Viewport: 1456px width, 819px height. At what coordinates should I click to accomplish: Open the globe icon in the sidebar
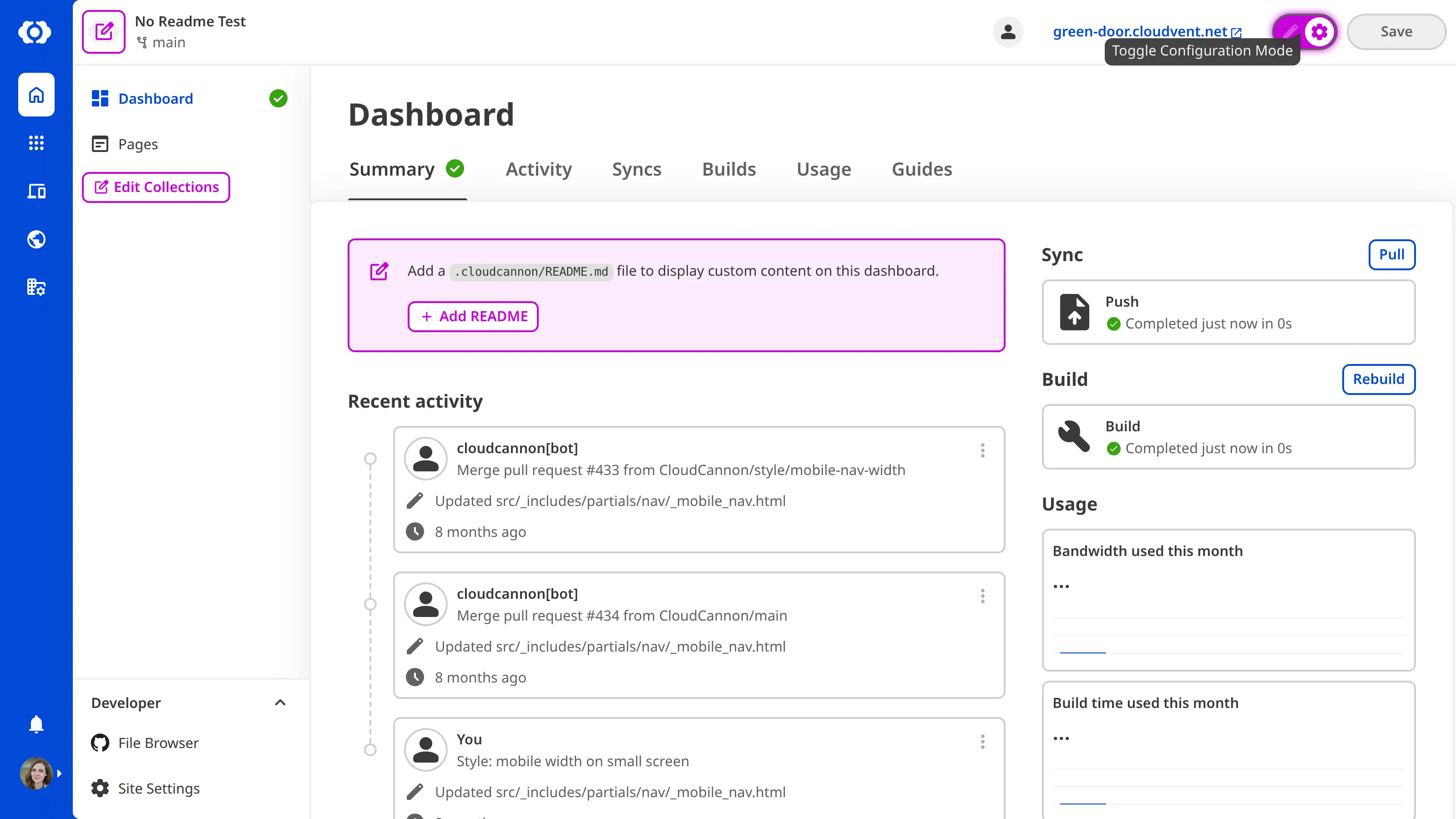(35, 238)
